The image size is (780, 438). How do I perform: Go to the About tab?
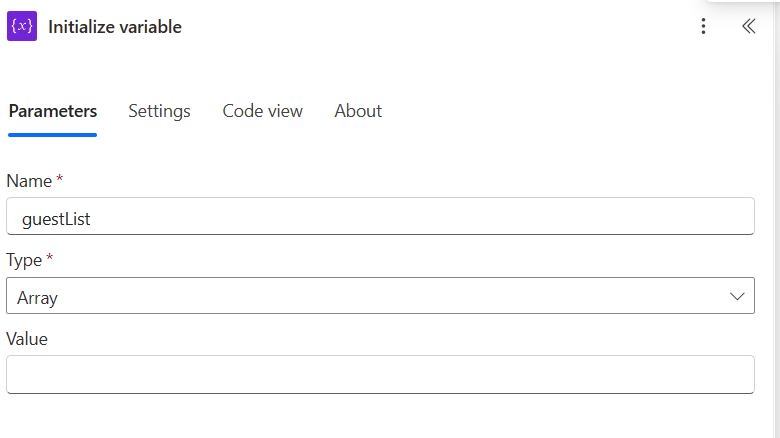click(x=358, y=111)
